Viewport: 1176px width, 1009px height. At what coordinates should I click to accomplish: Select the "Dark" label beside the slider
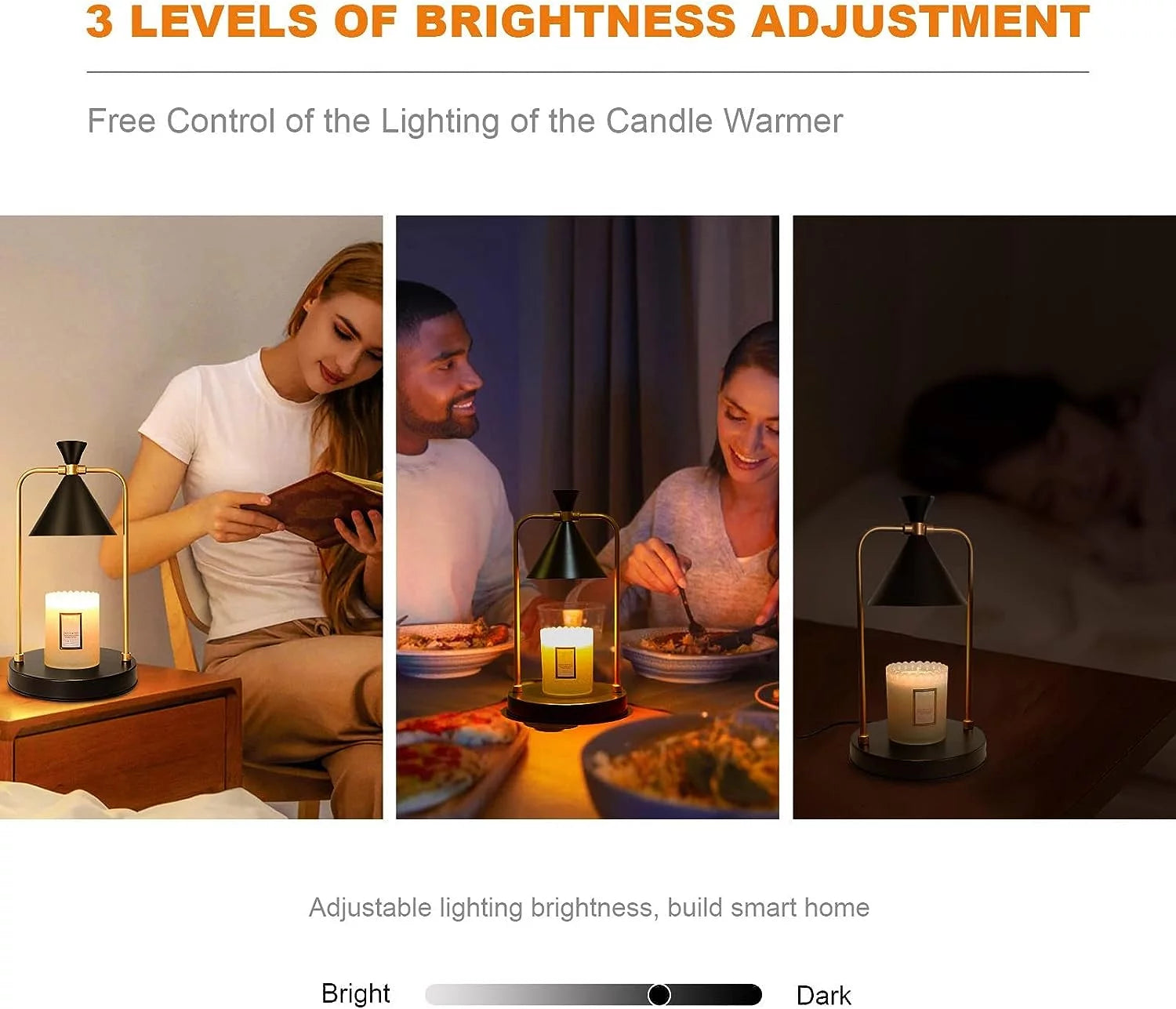[x=823, y=995]
